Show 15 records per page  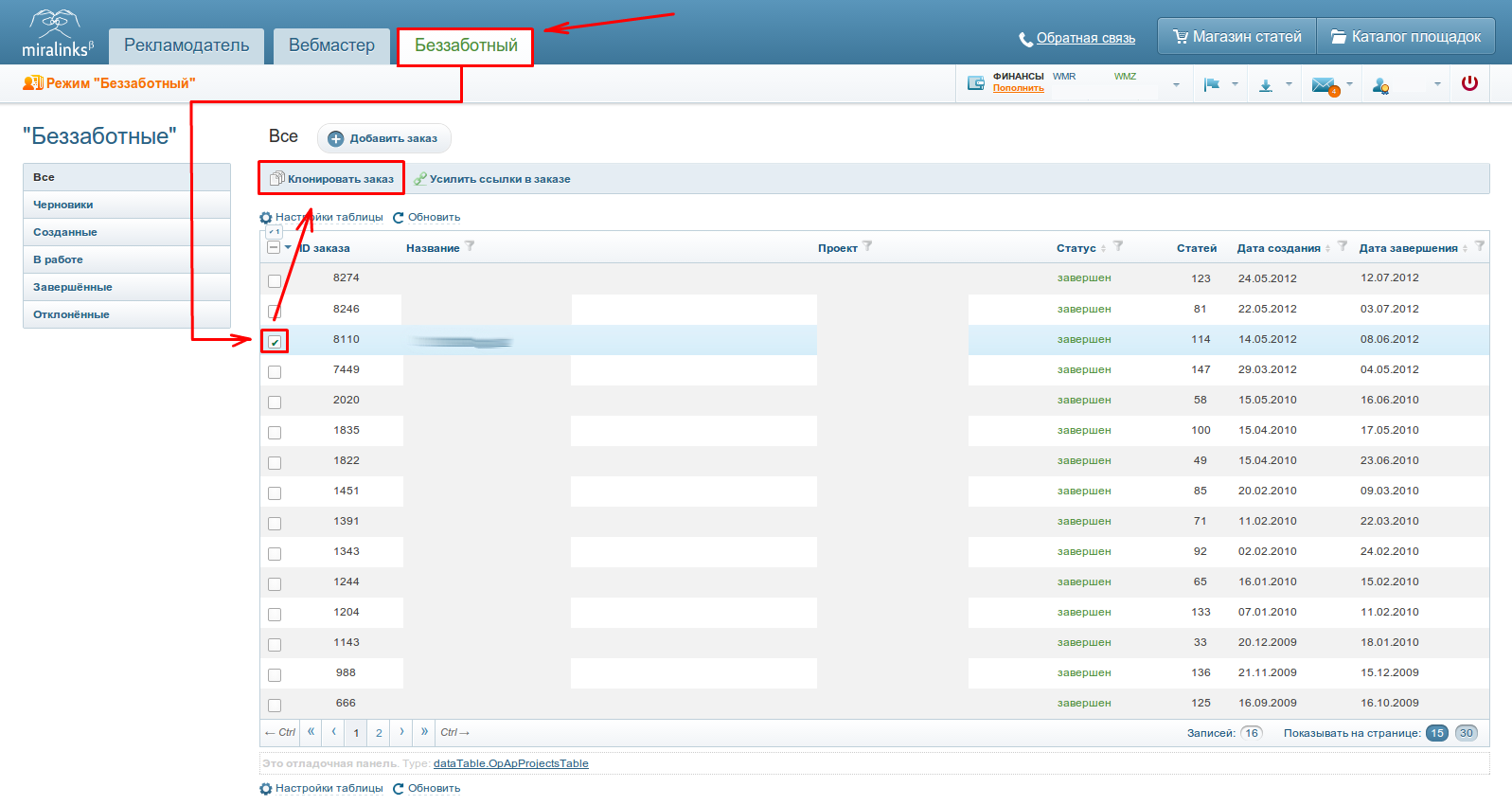click(x=1437, y=733)
